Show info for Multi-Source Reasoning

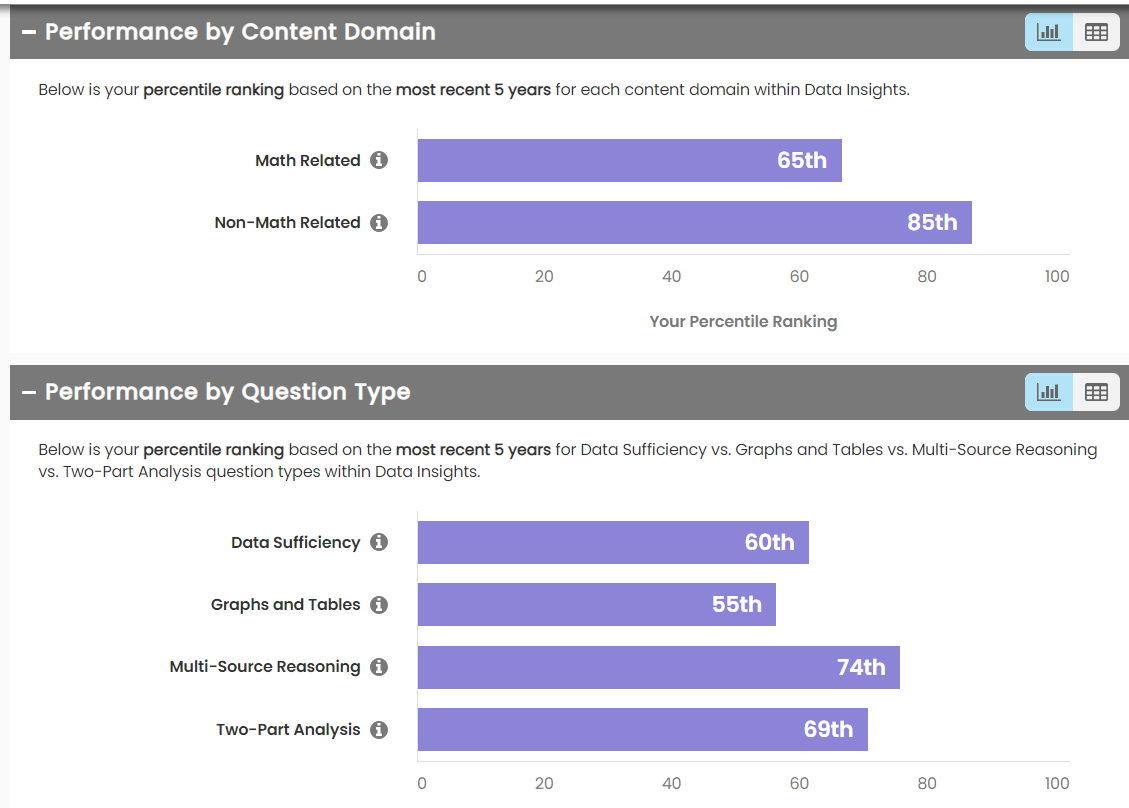(x=379, y=667)
